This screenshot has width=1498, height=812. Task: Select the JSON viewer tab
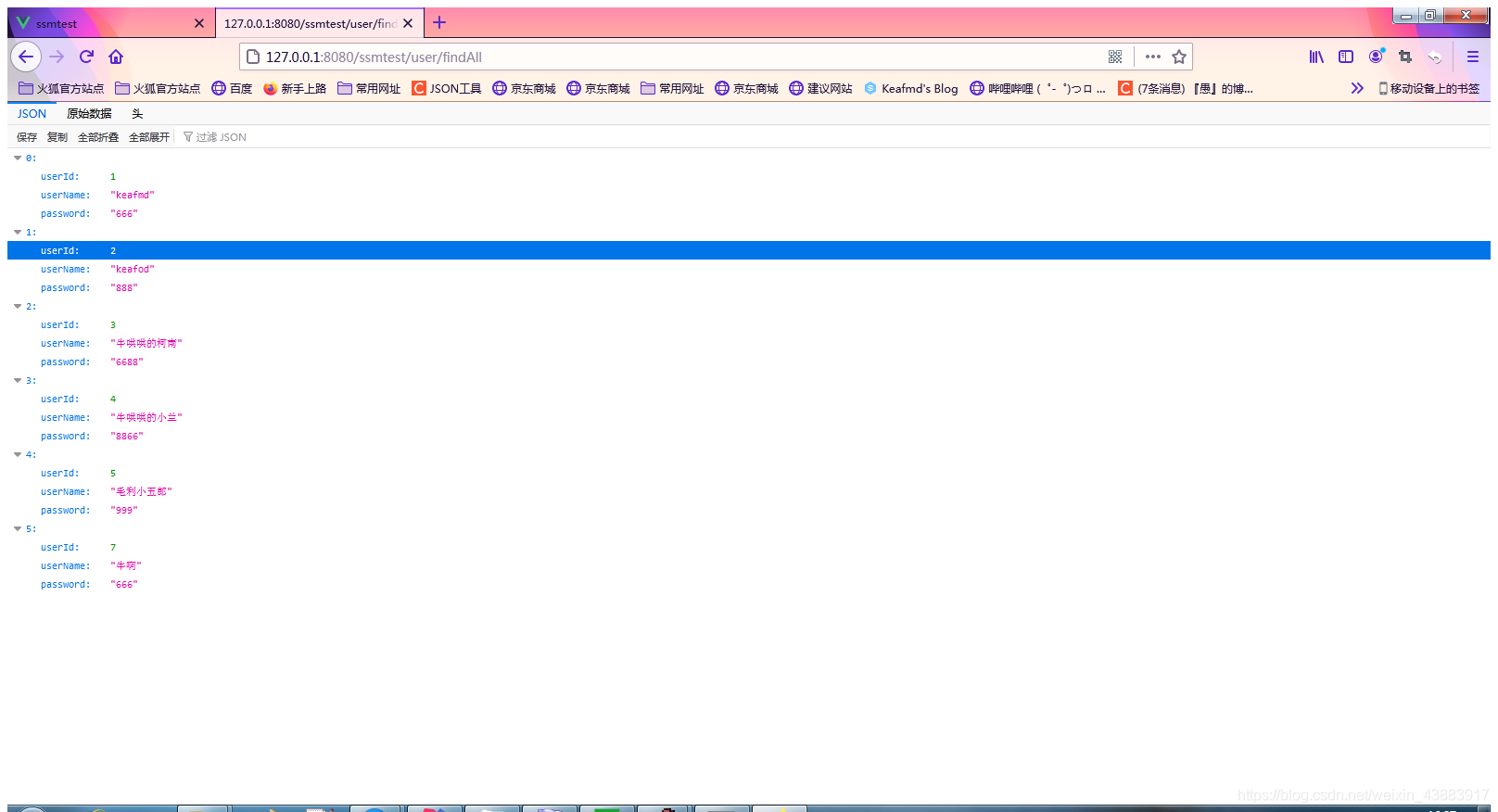32,113
